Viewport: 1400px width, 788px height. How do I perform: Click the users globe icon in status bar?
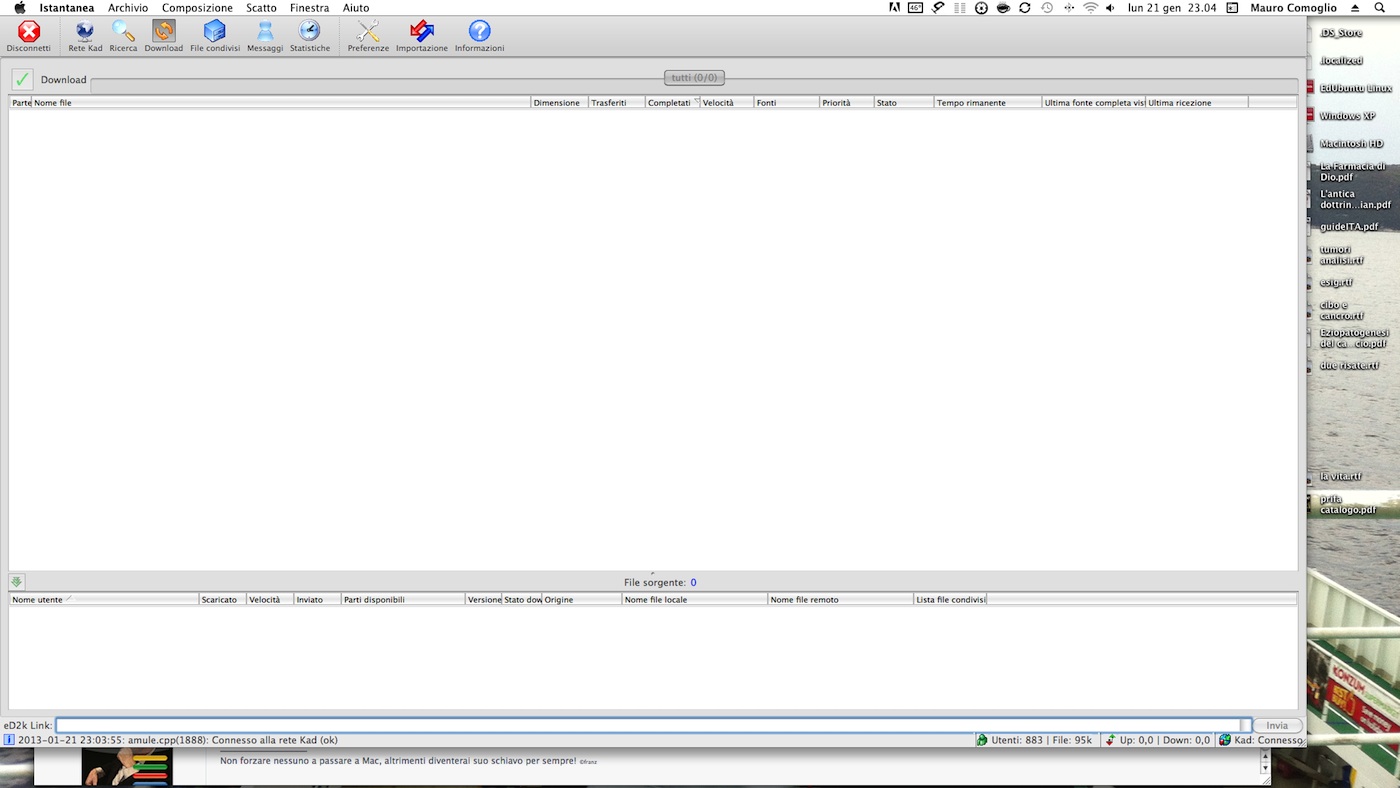(982, 740)
